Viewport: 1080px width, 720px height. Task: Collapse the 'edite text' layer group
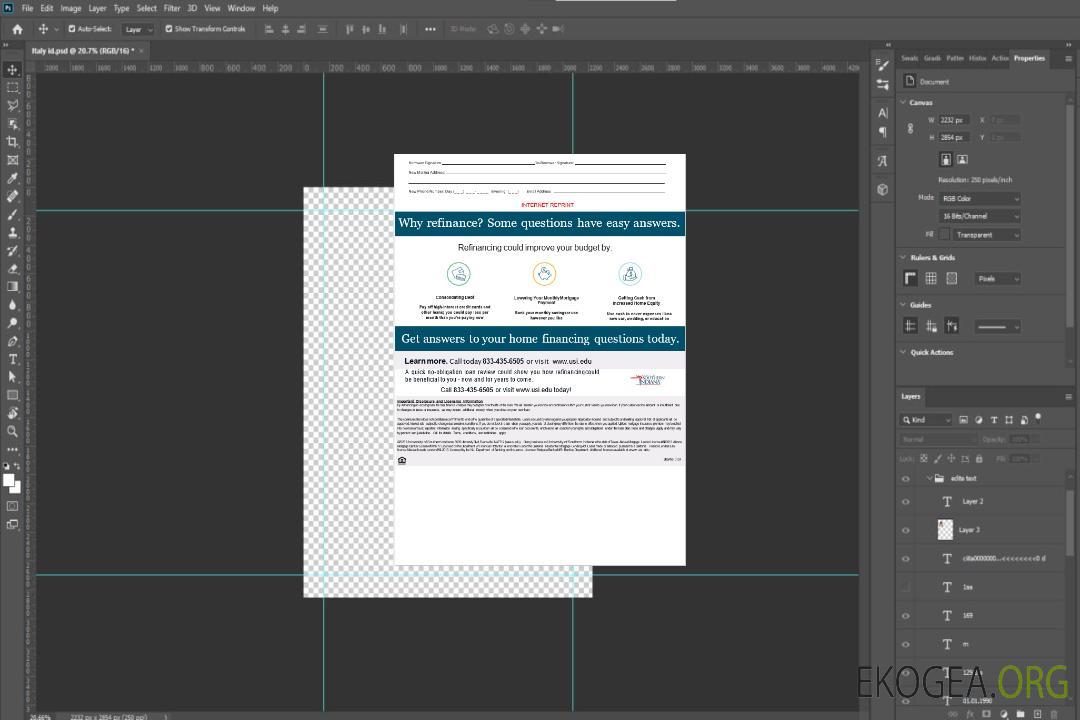coord(928,479)
